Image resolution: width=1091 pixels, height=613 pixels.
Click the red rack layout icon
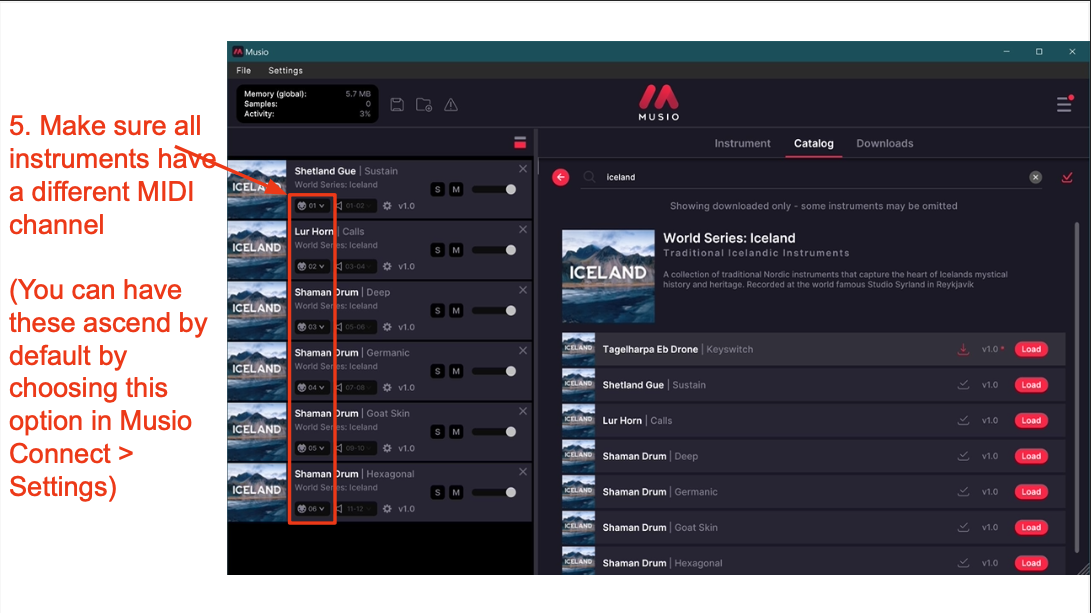[520, 143]
